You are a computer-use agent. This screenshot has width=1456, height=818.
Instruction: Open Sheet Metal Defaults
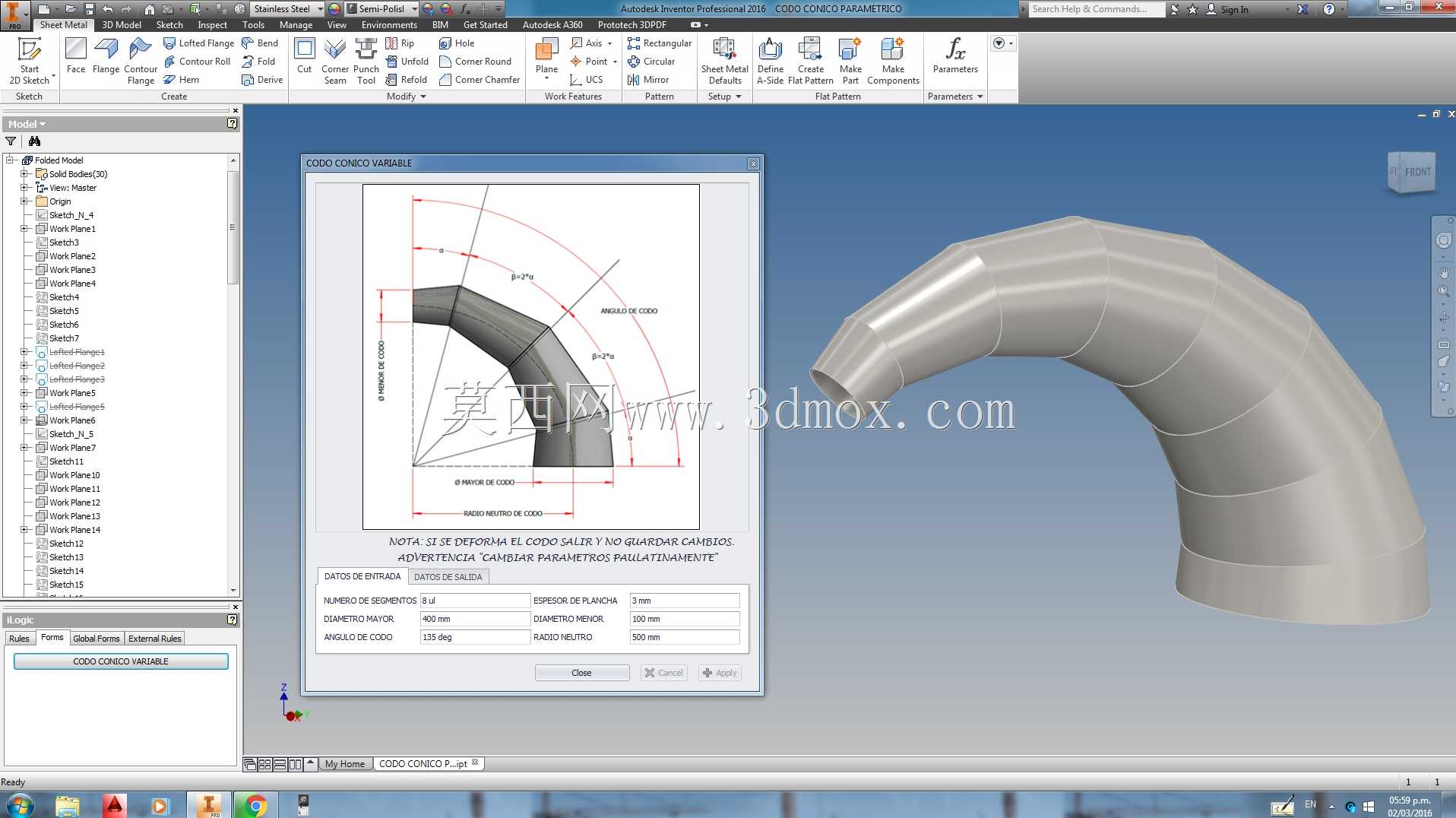click(725, 61)
